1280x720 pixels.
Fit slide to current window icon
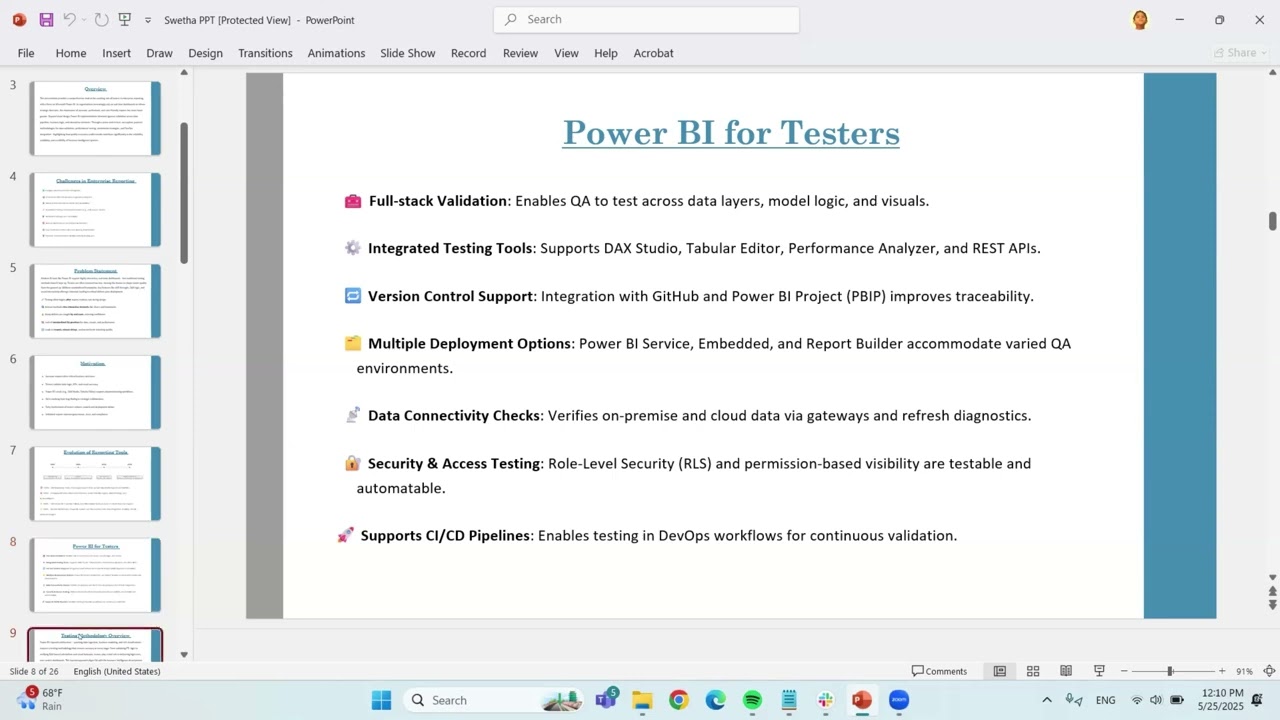1269,671
